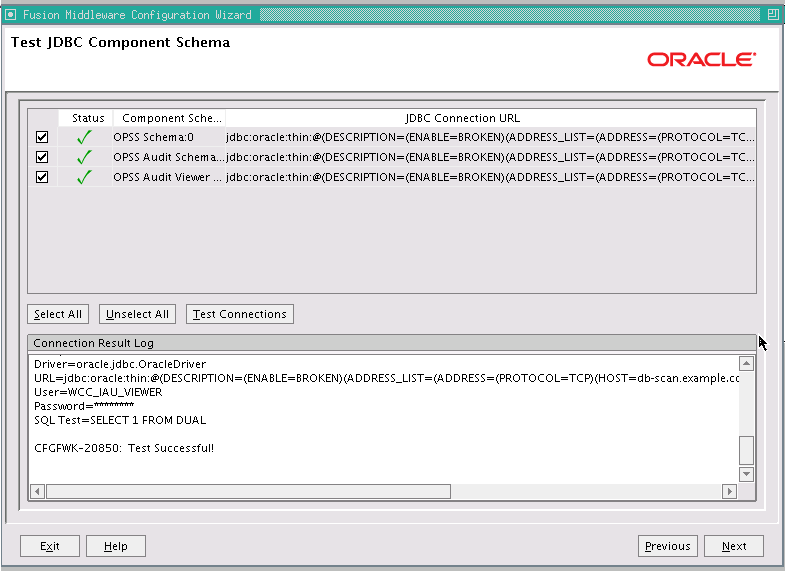Click the Status column header
Screen dimensions: 787x572
(86, 118)
